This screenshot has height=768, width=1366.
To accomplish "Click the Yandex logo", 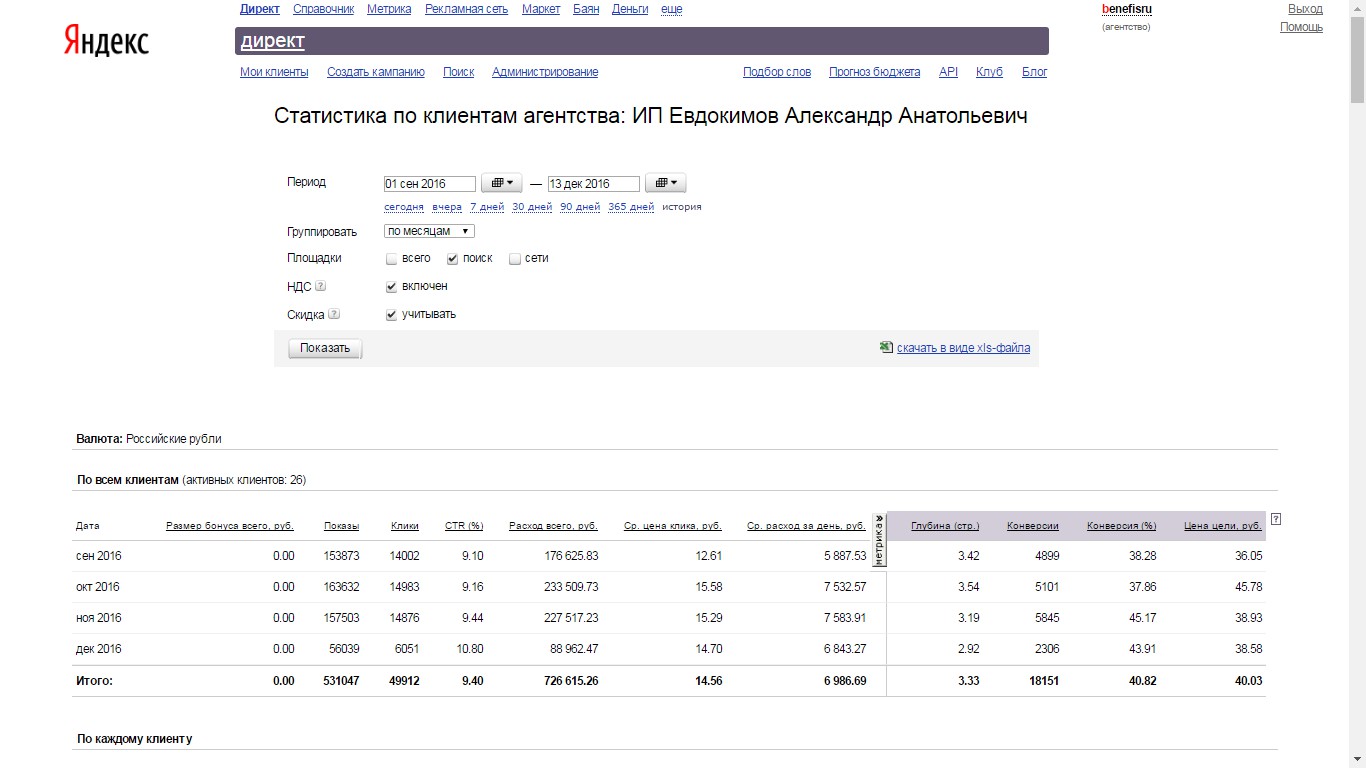I will click(x=106, y=41).
